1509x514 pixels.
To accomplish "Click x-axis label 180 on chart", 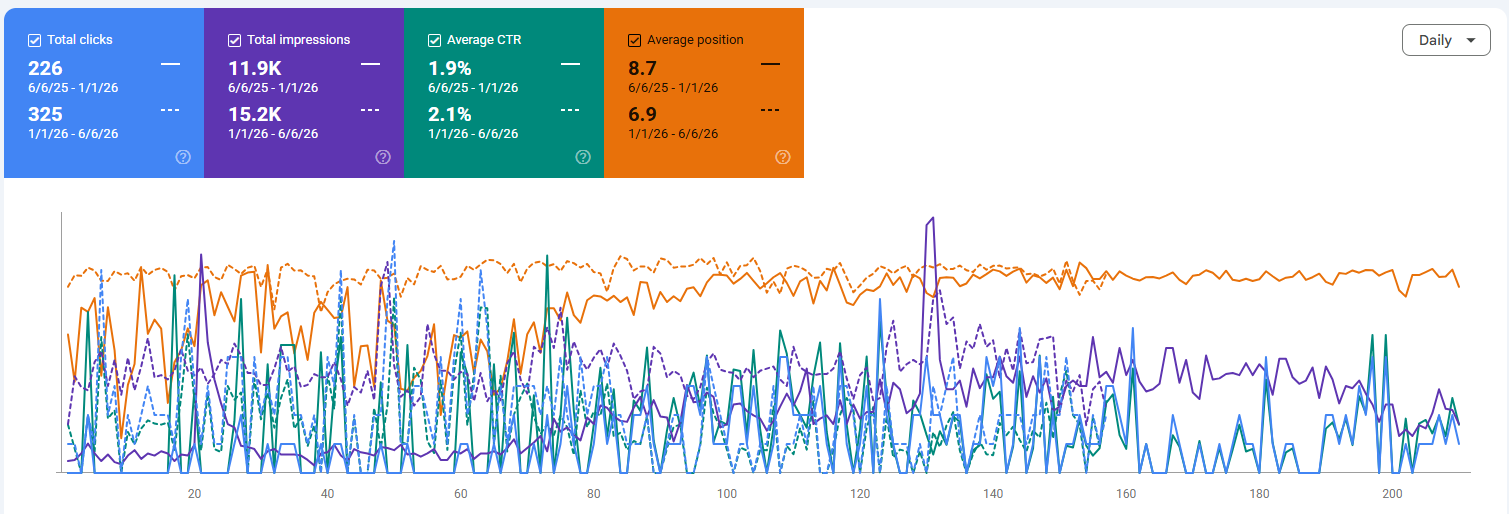I will (1260, 494).
